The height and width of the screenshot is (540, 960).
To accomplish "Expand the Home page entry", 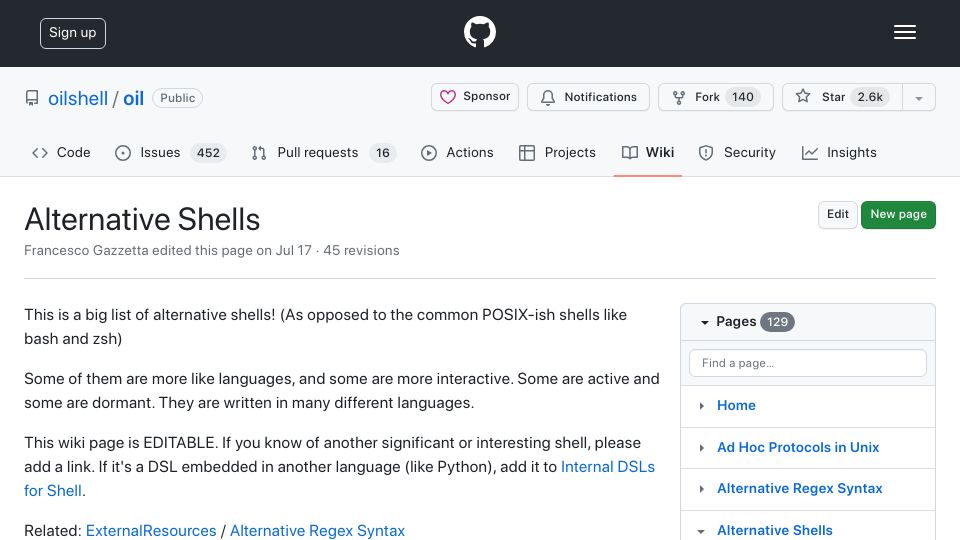I will pos(702,406).
